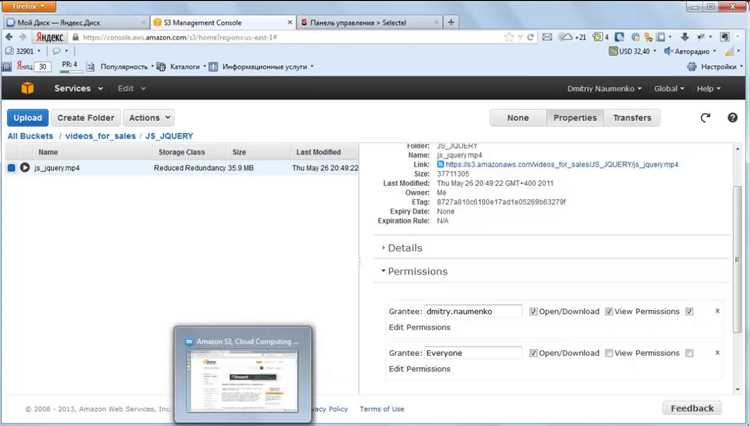
Task: Click the weather cloud +21 icon
Action: click(573, 37)
